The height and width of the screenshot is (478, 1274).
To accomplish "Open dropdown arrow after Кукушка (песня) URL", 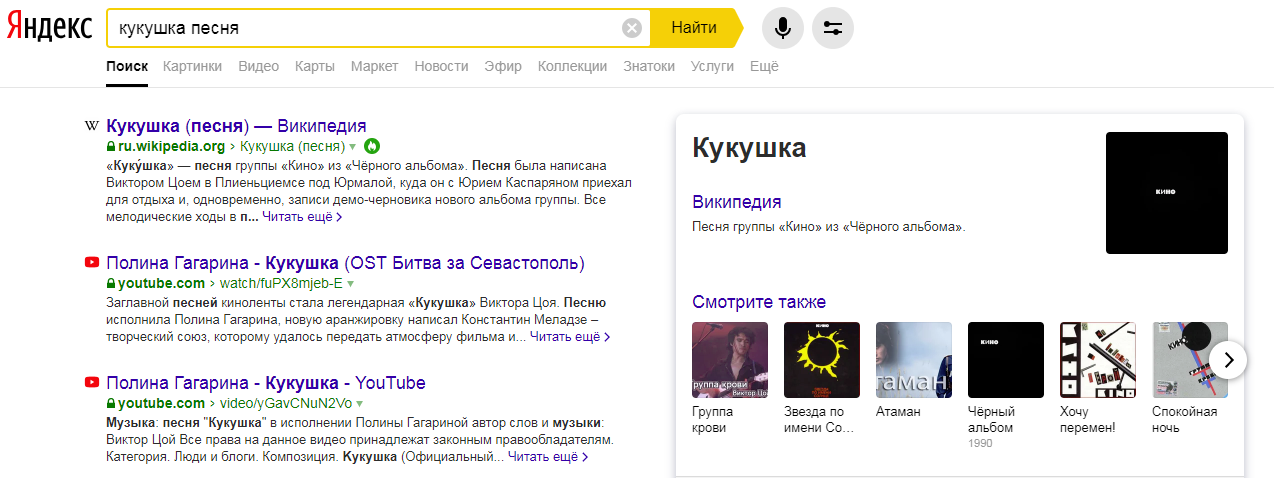I will coord(353,147).
